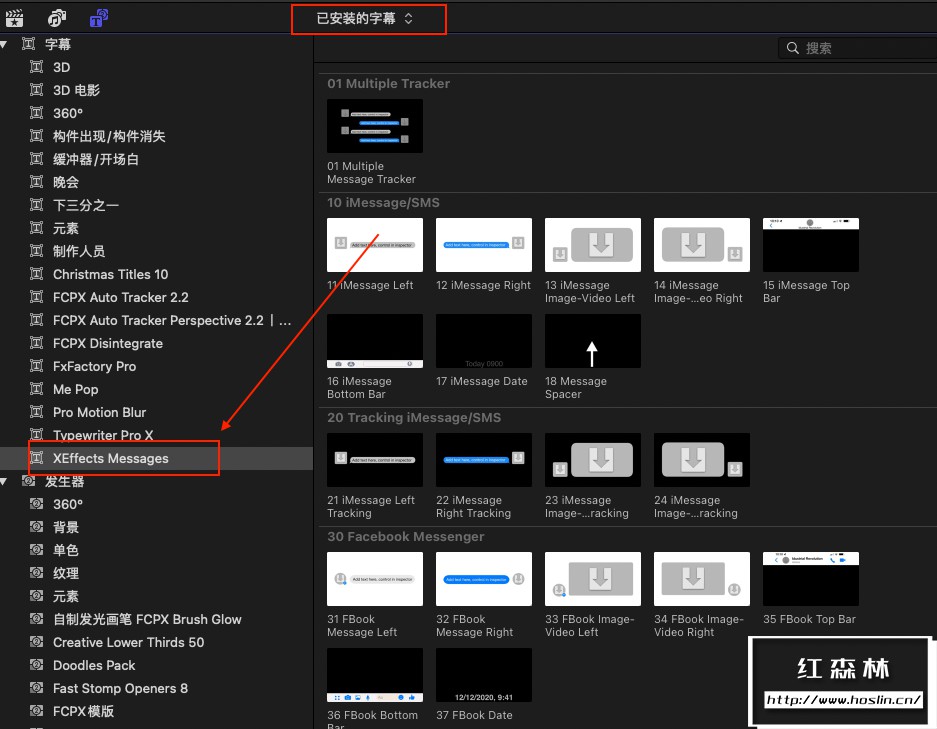The height and width of the screenshot is (729, 937).
Task: Select 16 iMessage Bottom Bar thumbnail
Action: [x=375, y=341]
